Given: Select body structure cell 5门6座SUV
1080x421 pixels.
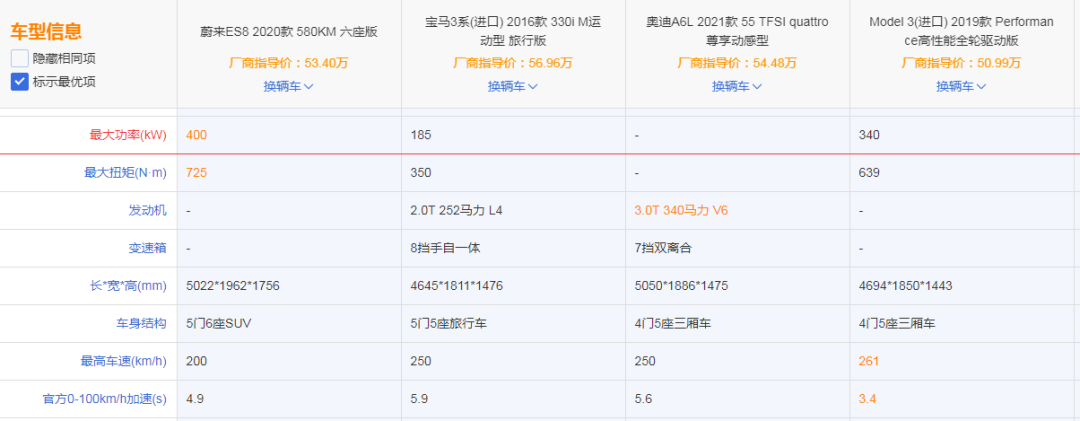Looking at the screenshot, I should [x=218, y=323].
